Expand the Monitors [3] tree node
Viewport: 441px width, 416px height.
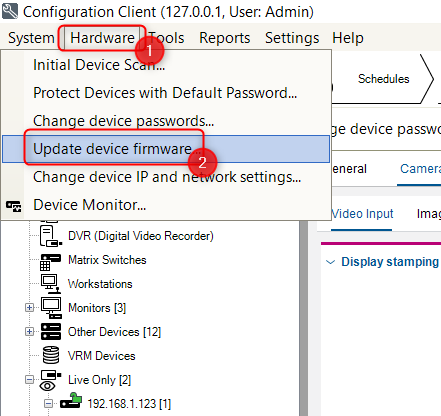[29, 307]
